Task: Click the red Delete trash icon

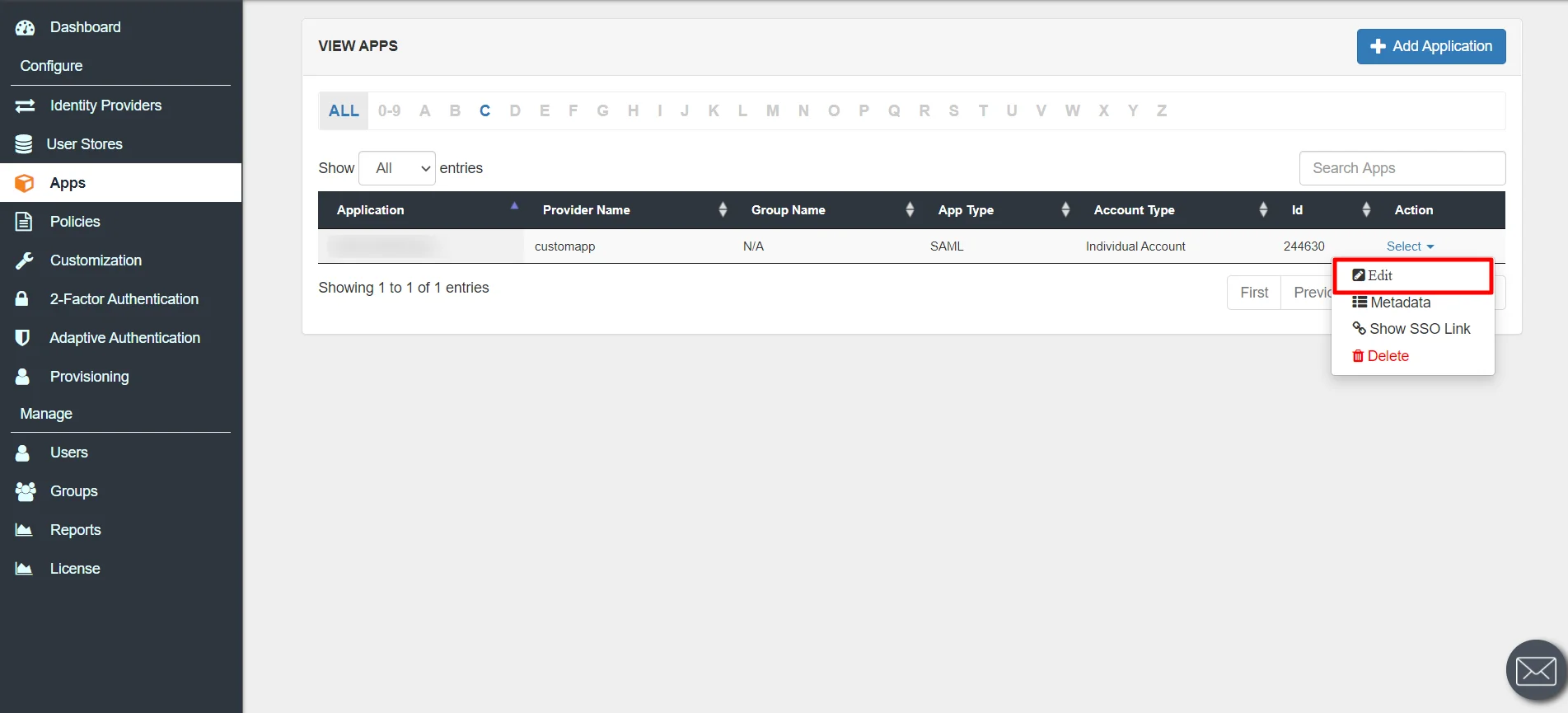Action: 1358,356
